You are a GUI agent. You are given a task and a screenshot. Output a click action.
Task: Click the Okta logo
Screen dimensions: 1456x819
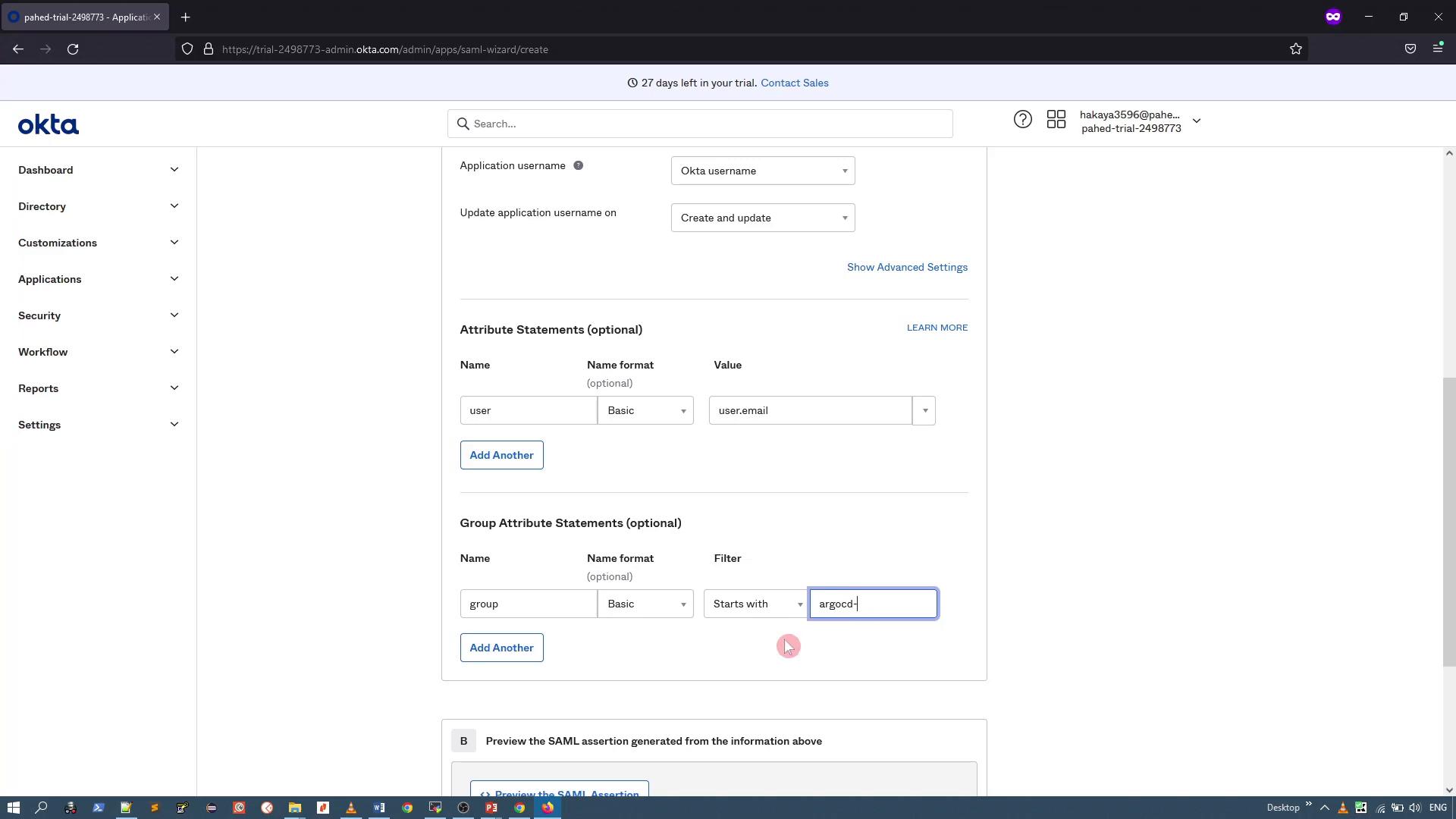[x=49, y=124]
